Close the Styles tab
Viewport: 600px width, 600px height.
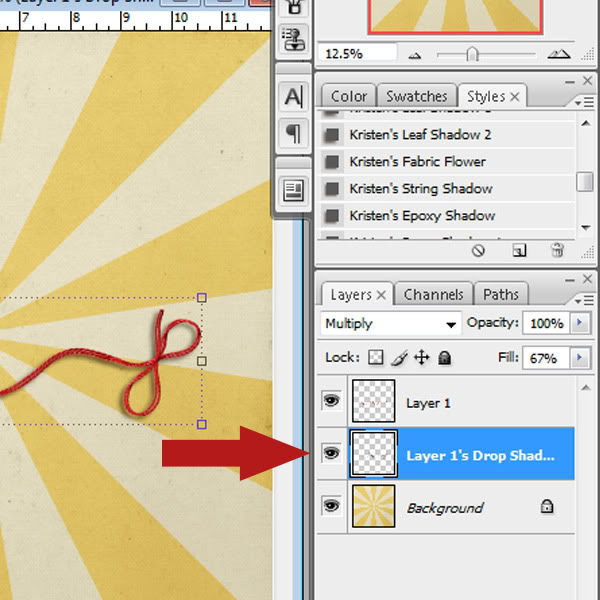(x=515, y=97)
